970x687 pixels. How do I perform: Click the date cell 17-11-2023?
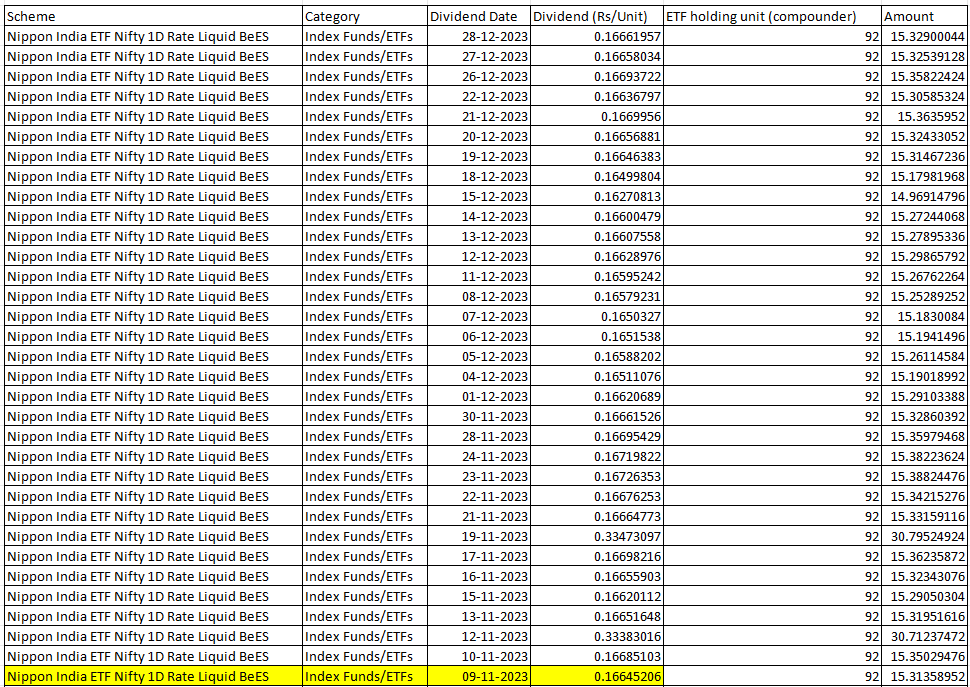tap(479, 557)
